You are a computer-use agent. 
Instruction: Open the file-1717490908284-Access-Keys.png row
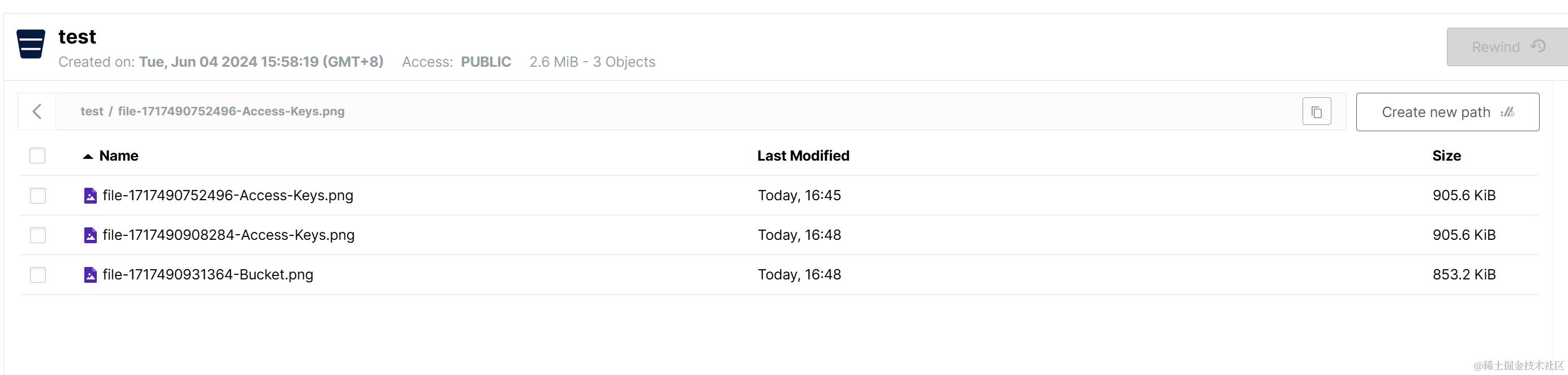tap(228, 235)
